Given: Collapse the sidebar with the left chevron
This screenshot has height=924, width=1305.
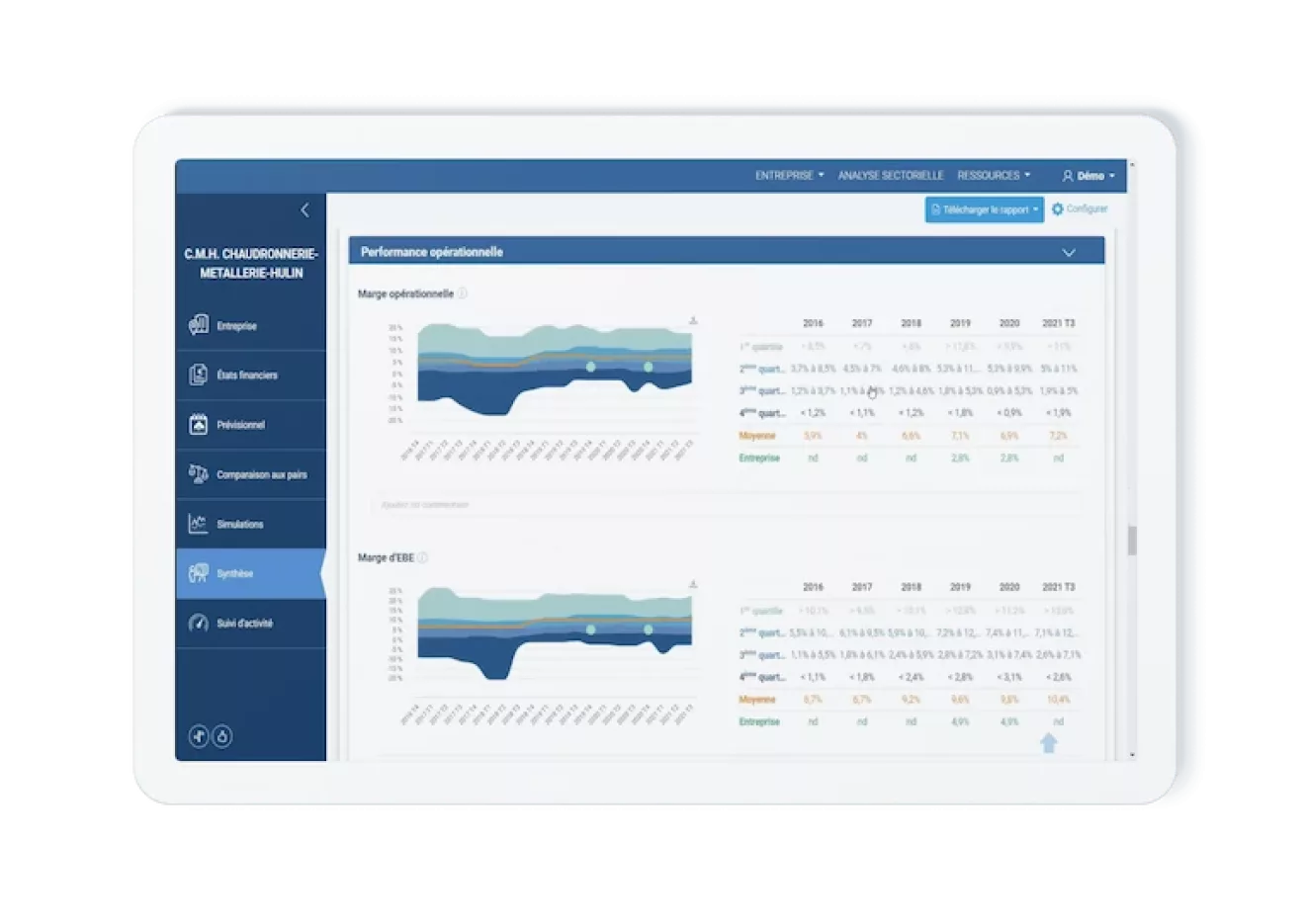Looking at the screenshot, I should point(304,210).
